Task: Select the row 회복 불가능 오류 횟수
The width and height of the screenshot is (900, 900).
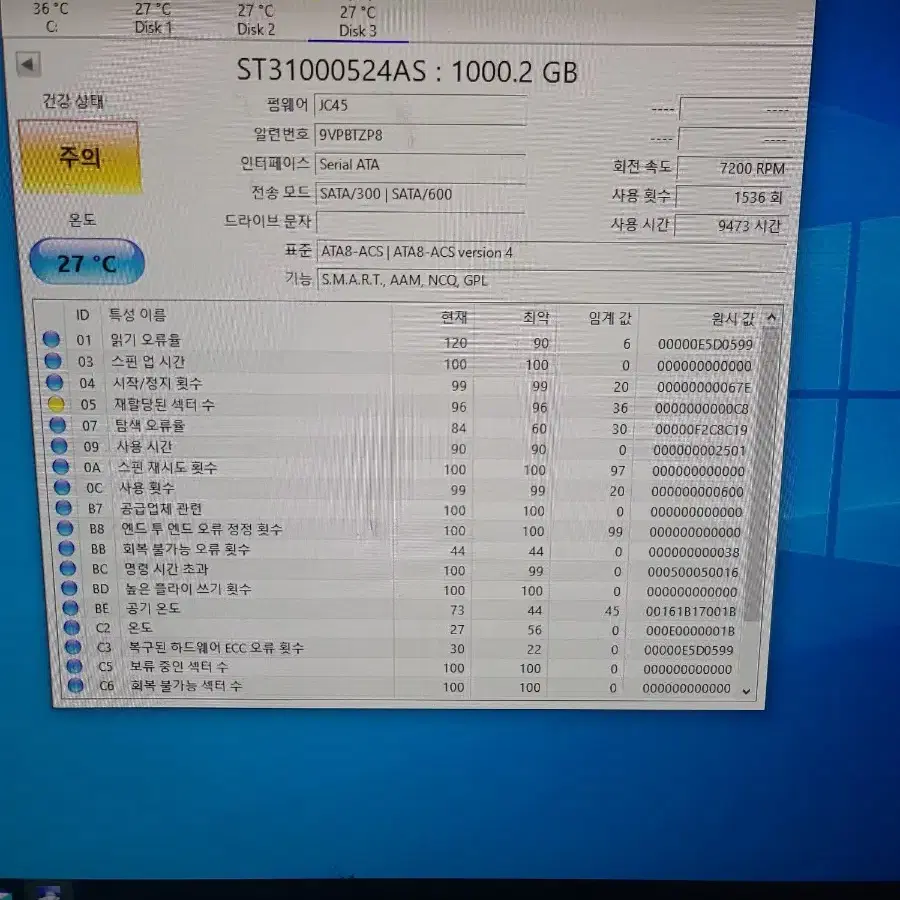Action: pyautogui.click(x=402, y=550)
